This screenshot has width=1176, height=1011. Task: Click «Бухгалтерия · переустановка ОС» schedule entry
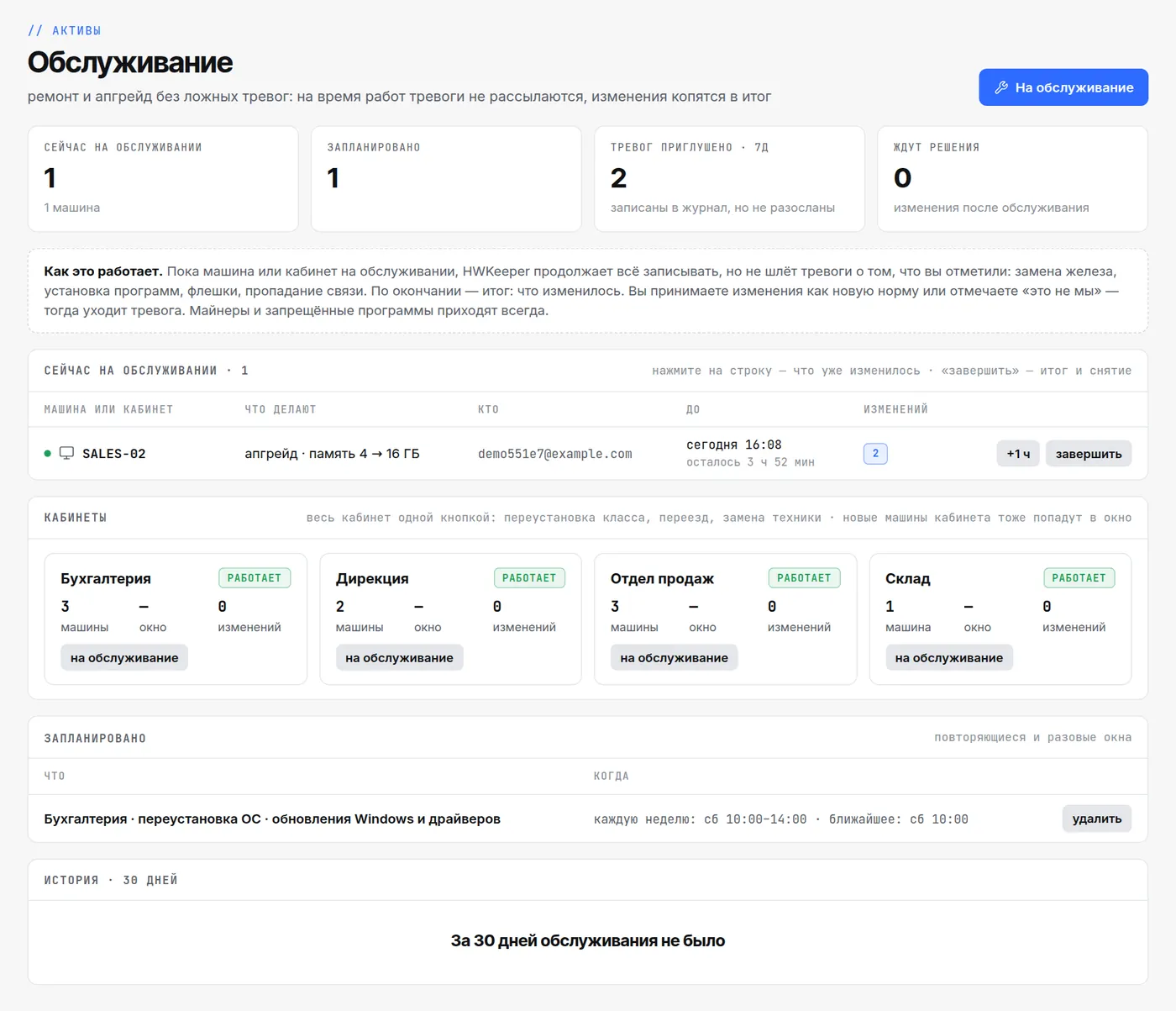coord(272,819)
